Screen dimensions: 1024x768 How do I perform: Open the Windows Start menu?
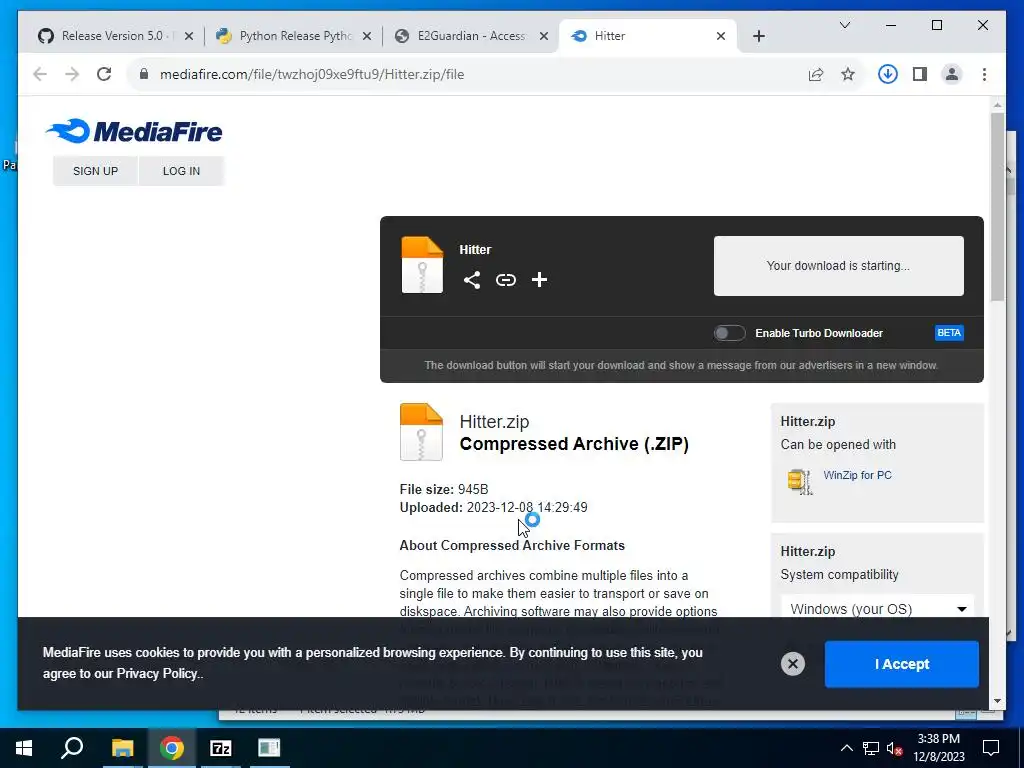(x=24, y=748)
